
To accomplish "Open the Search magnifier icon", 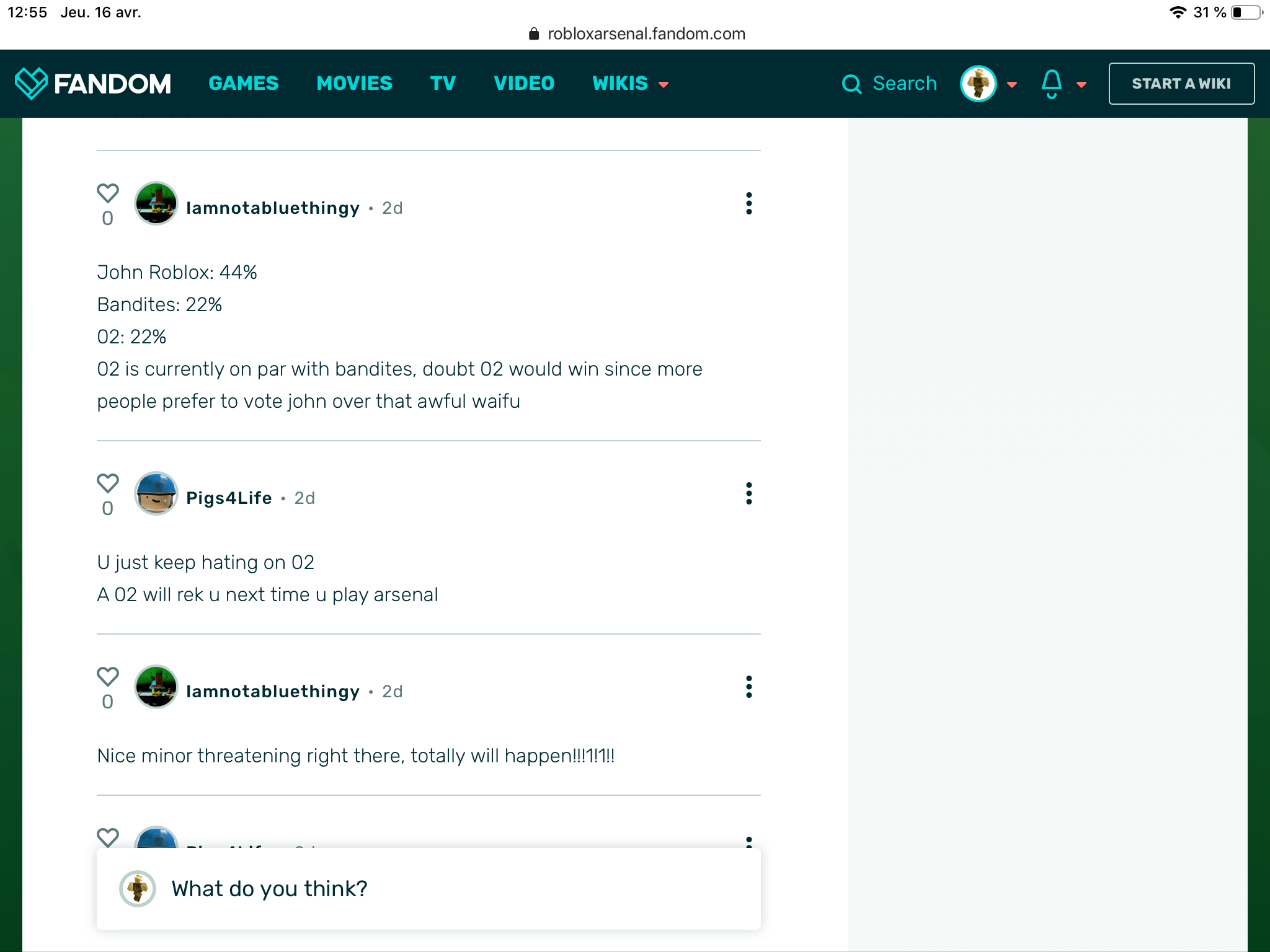I will [851, 84].
